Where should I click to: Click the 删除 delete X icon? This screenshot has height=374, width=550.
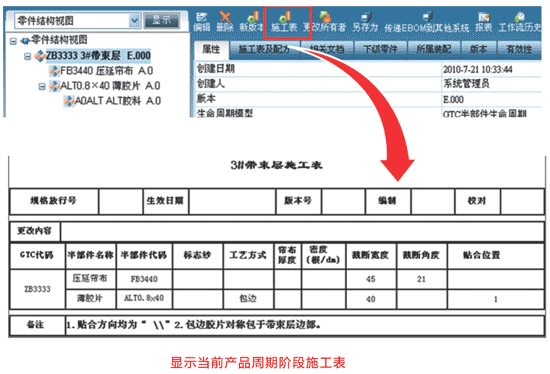point(225,22)
